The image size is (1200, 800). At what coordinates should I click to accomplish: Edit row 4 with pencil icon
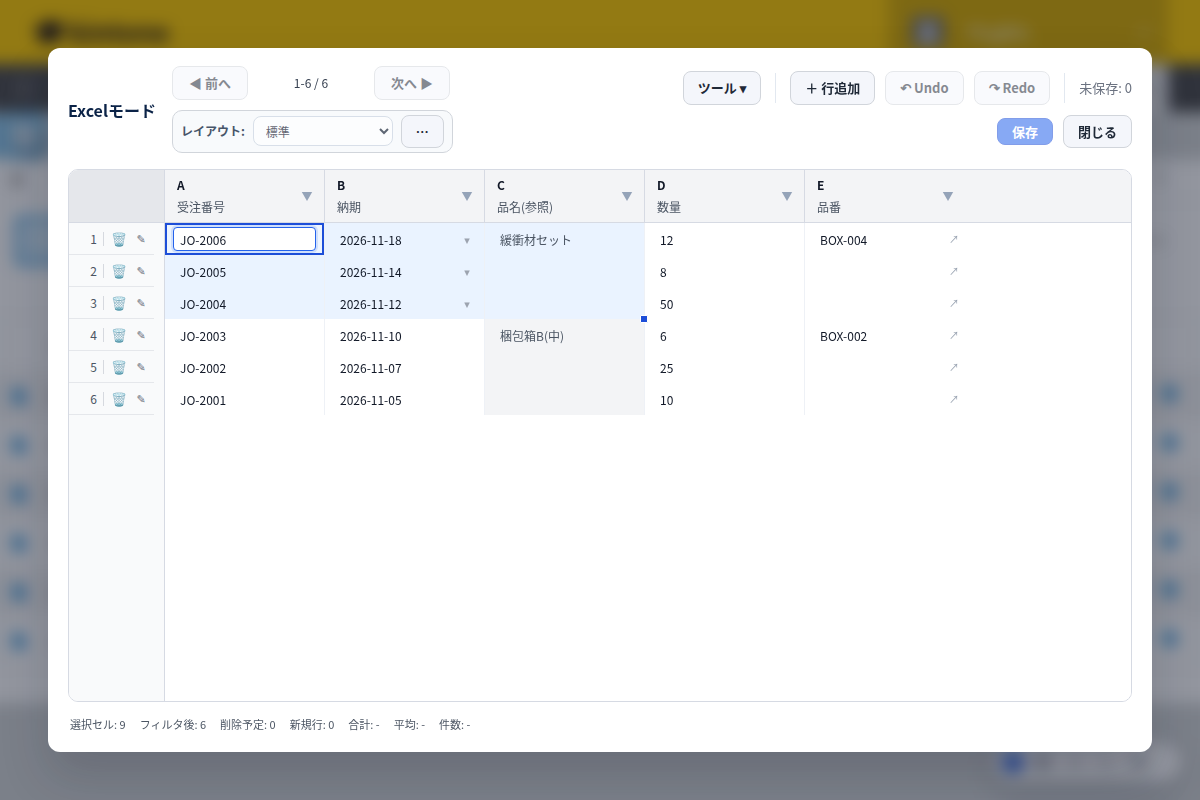tap(141, 336)
